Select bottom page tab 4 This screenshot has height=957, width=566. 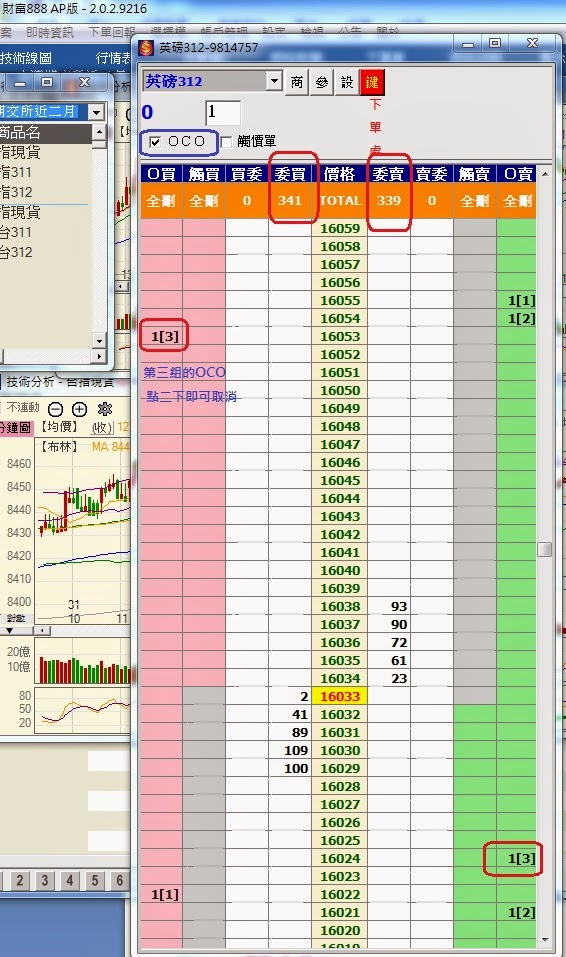click(x=70, y=880)
